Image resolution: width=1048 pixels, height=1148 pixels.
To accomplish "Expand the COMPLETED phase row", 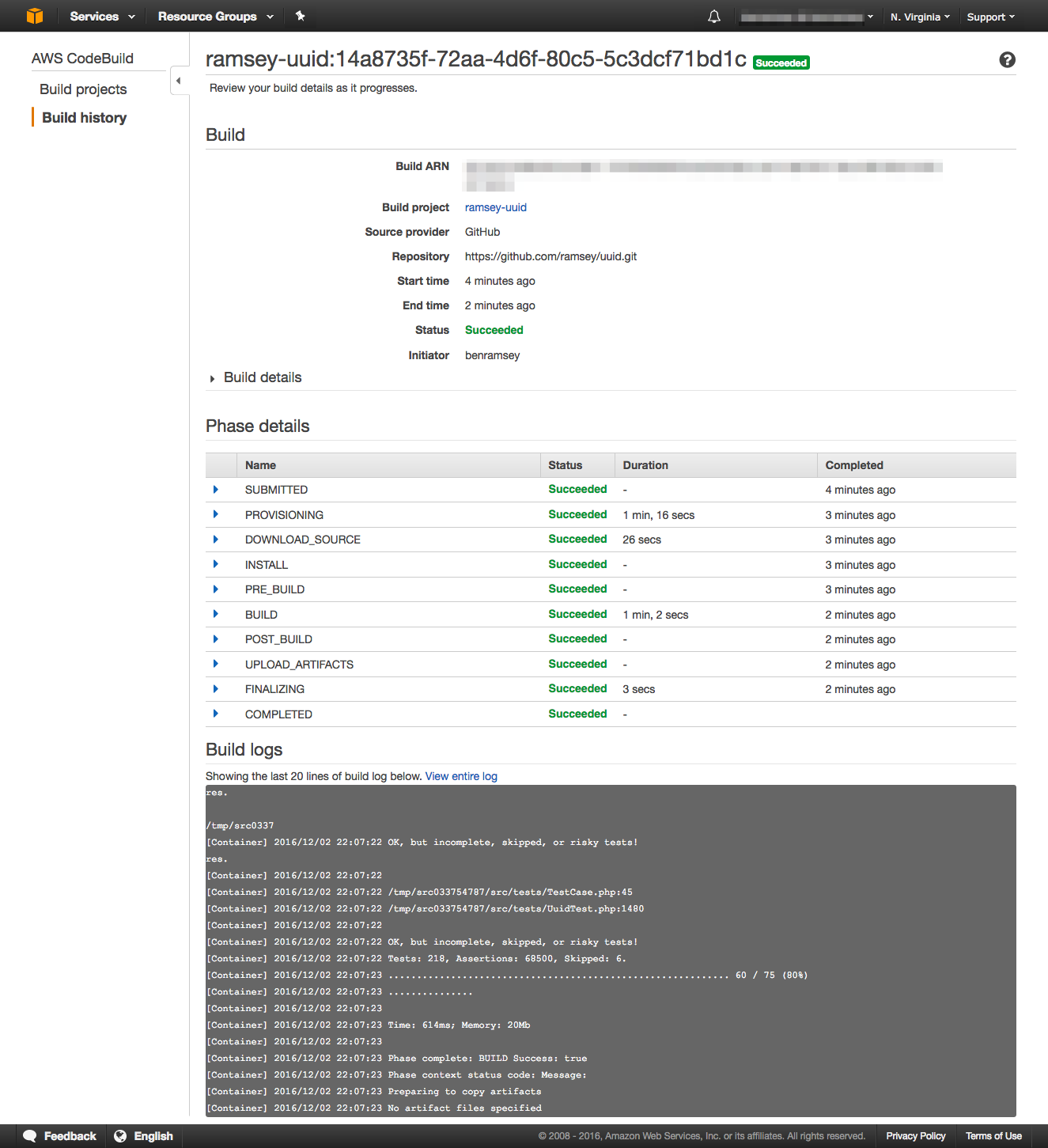I will (x=215, y=714).
